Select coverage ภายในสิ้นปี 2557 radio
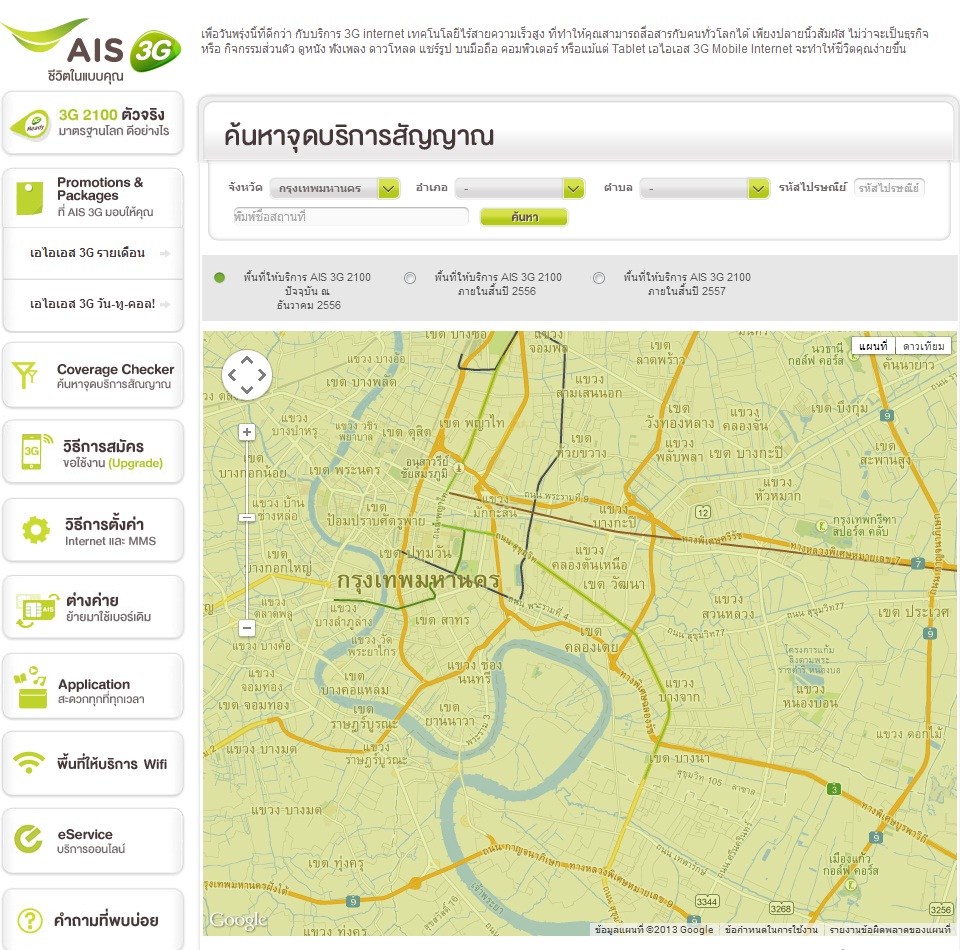964x950 pixels. coord(599,278)
